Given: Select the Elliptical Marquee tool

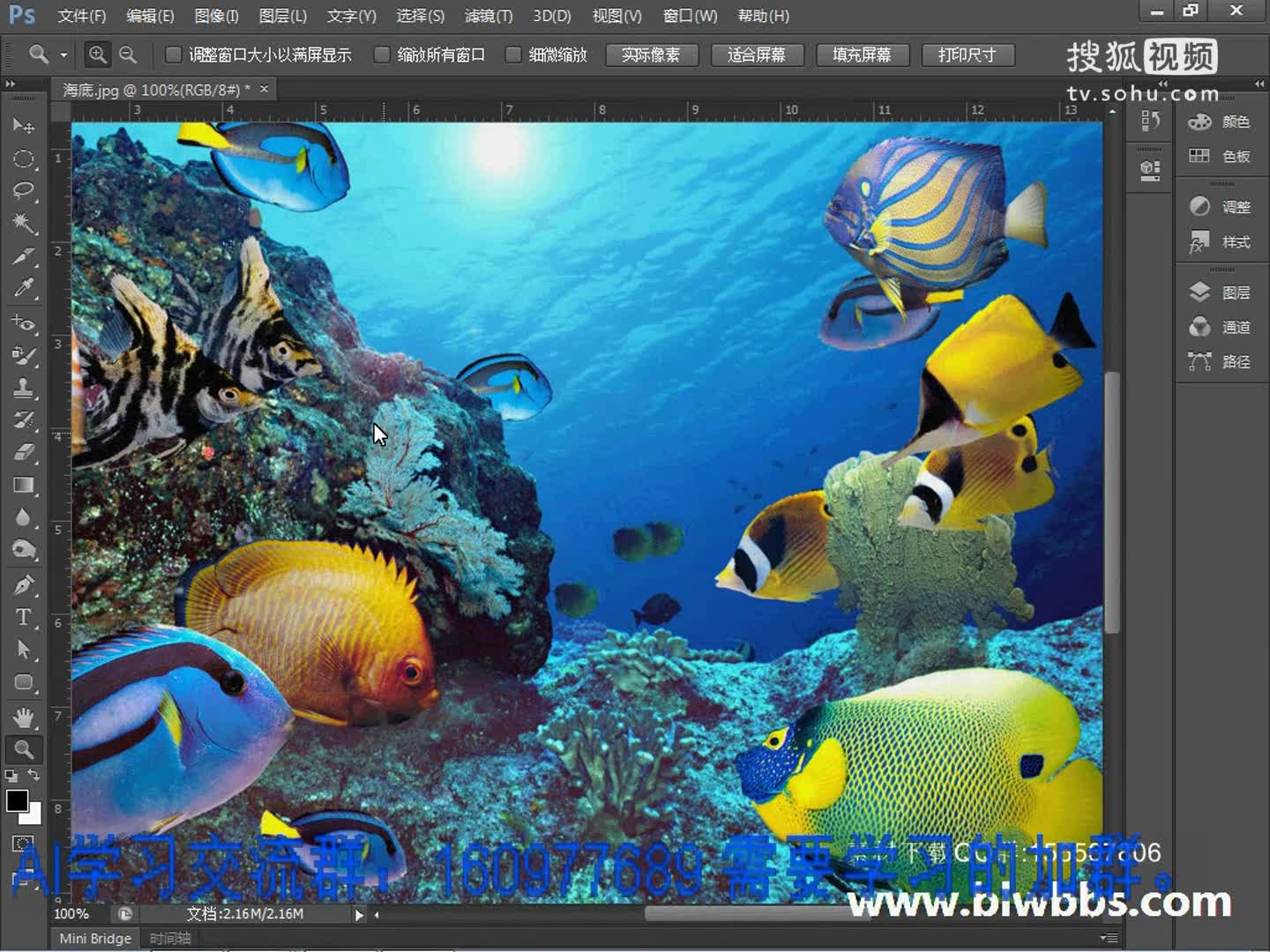Looking at the screenshot, I should click(x=24, y=159).
